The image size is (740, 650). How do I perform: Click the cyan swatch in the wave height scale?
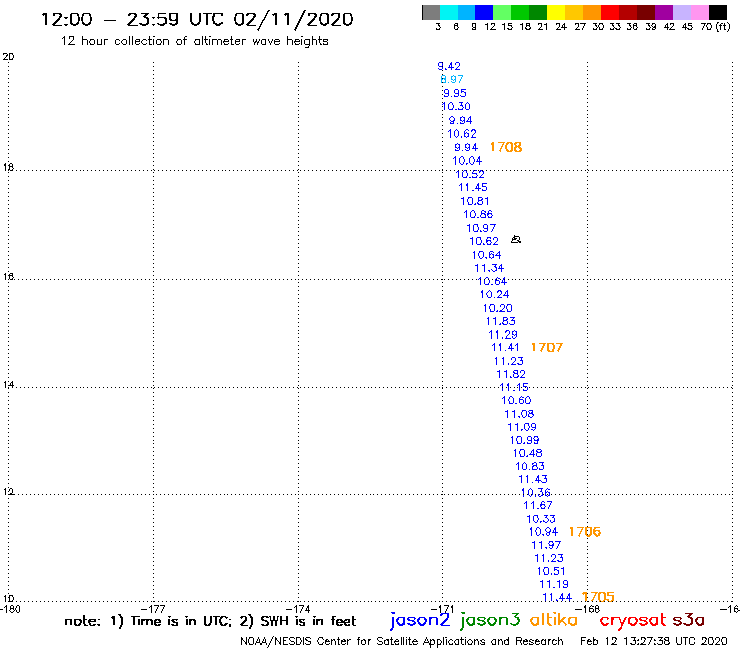coord(449,12)
